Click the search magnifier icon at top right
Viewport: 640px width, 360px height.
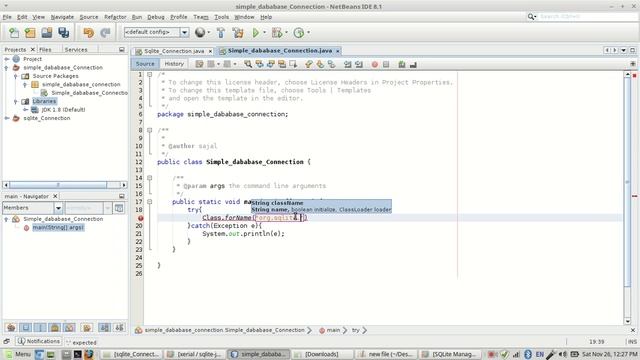[531, 16]
